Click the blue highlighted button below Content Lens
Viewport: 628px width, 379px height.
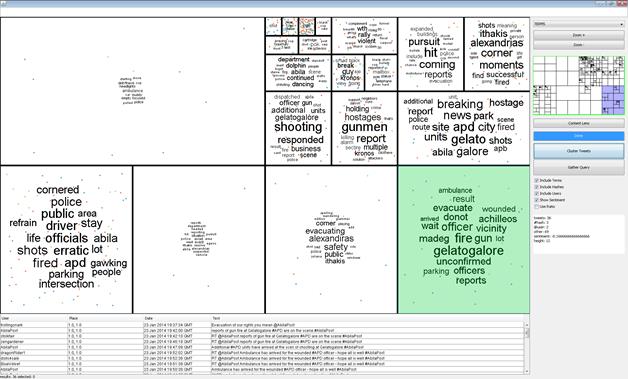point(578,136)
